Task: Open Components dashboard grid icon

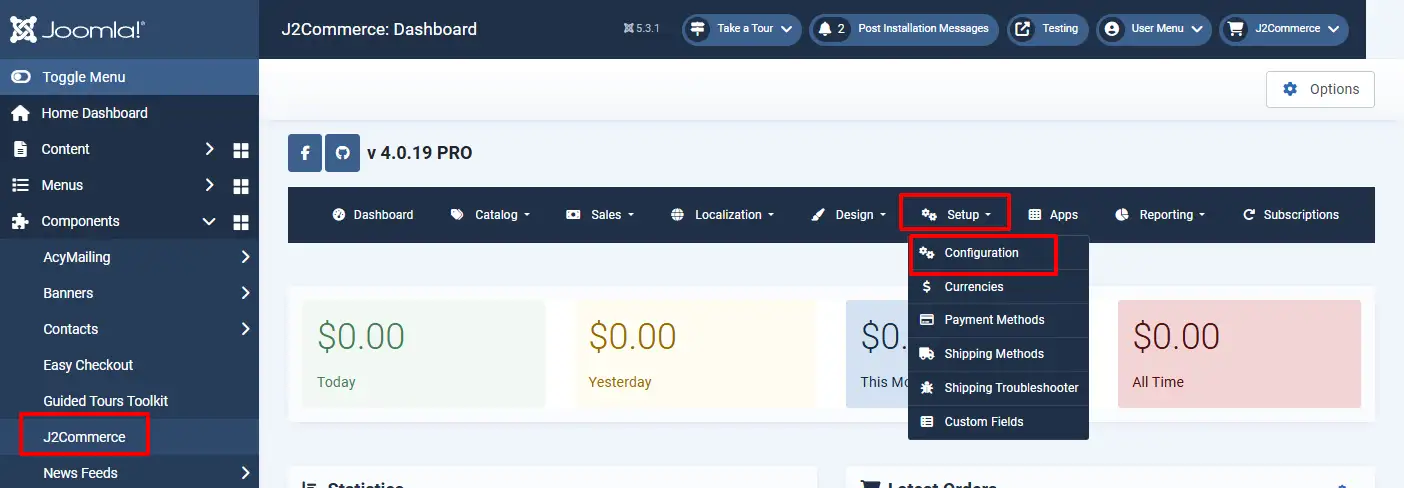Action: click(240, 222)
